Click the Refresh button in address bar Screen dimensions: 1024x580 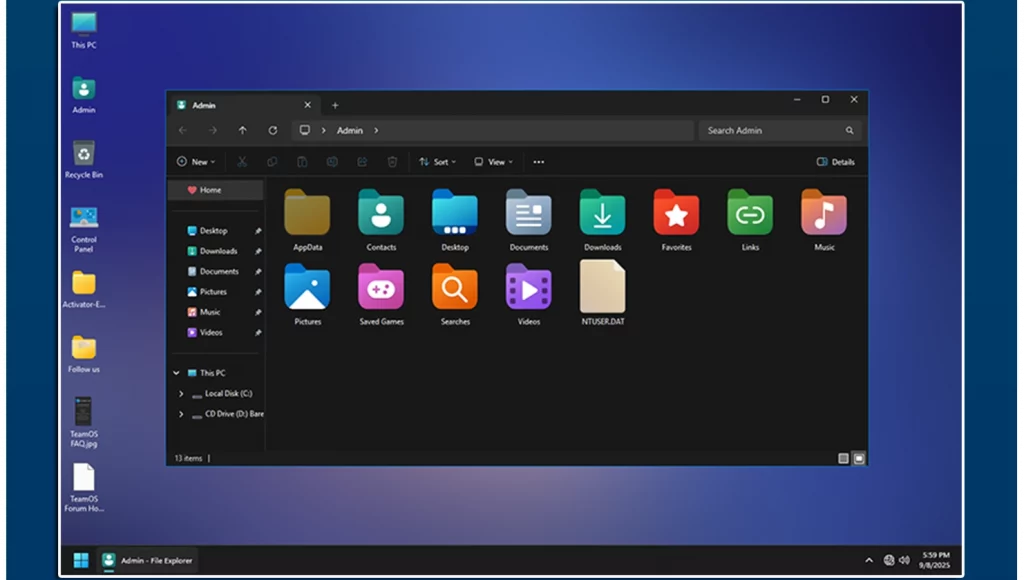tap(272, 131)
